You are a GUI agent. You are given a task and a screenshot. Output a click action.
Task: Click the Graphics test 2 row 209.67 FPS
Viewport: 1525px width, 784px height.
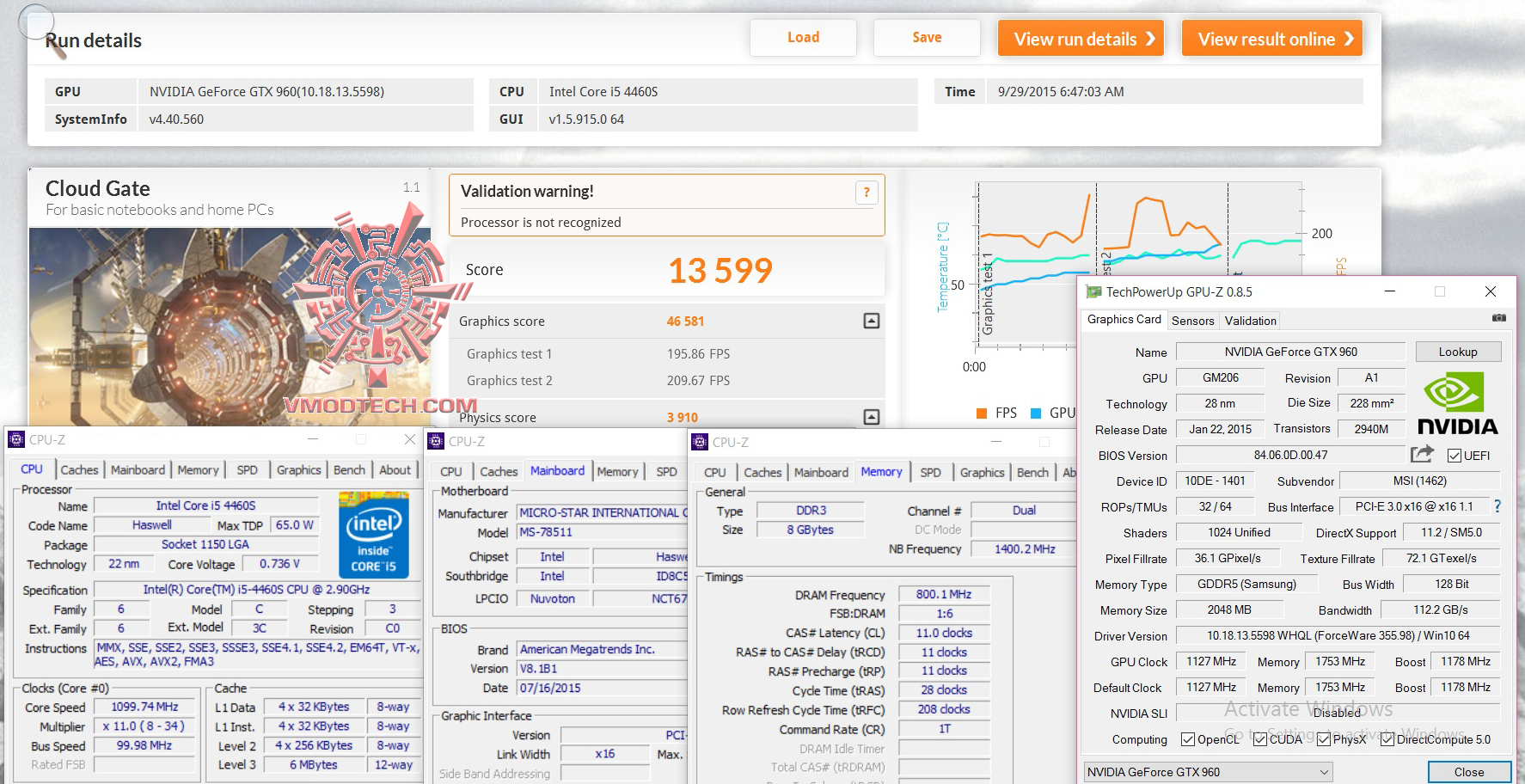coord(667,381)
